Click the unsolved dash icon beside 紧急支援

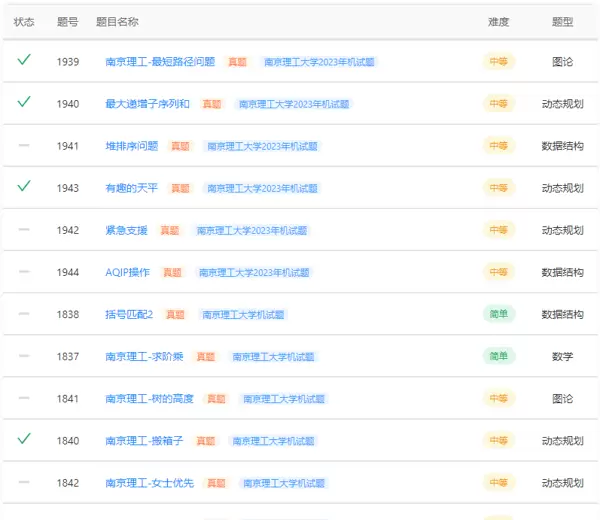24,230
